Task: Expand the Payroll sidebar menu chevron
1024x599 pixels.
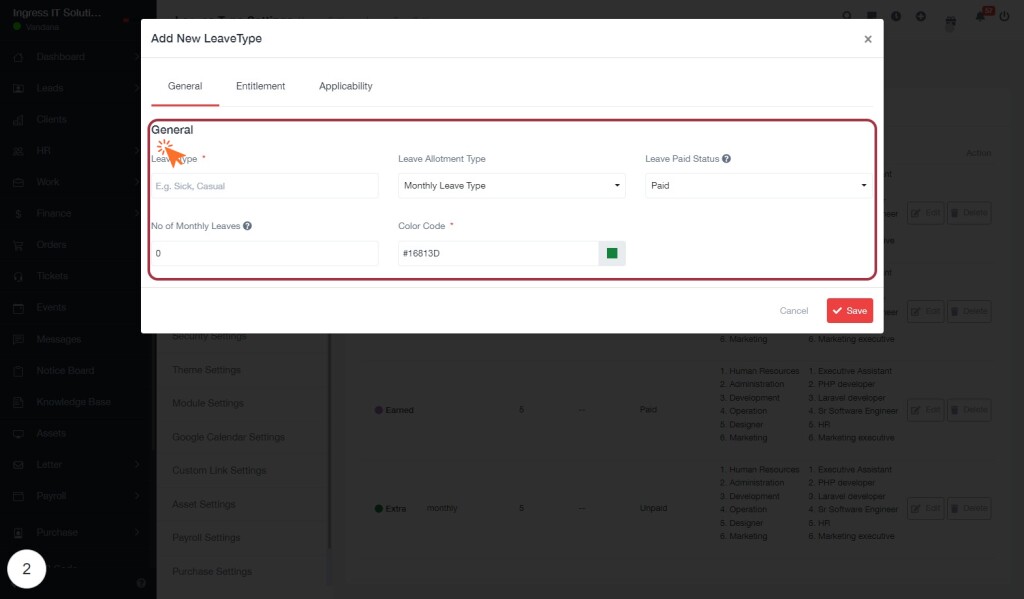Action: click(136, 496)
